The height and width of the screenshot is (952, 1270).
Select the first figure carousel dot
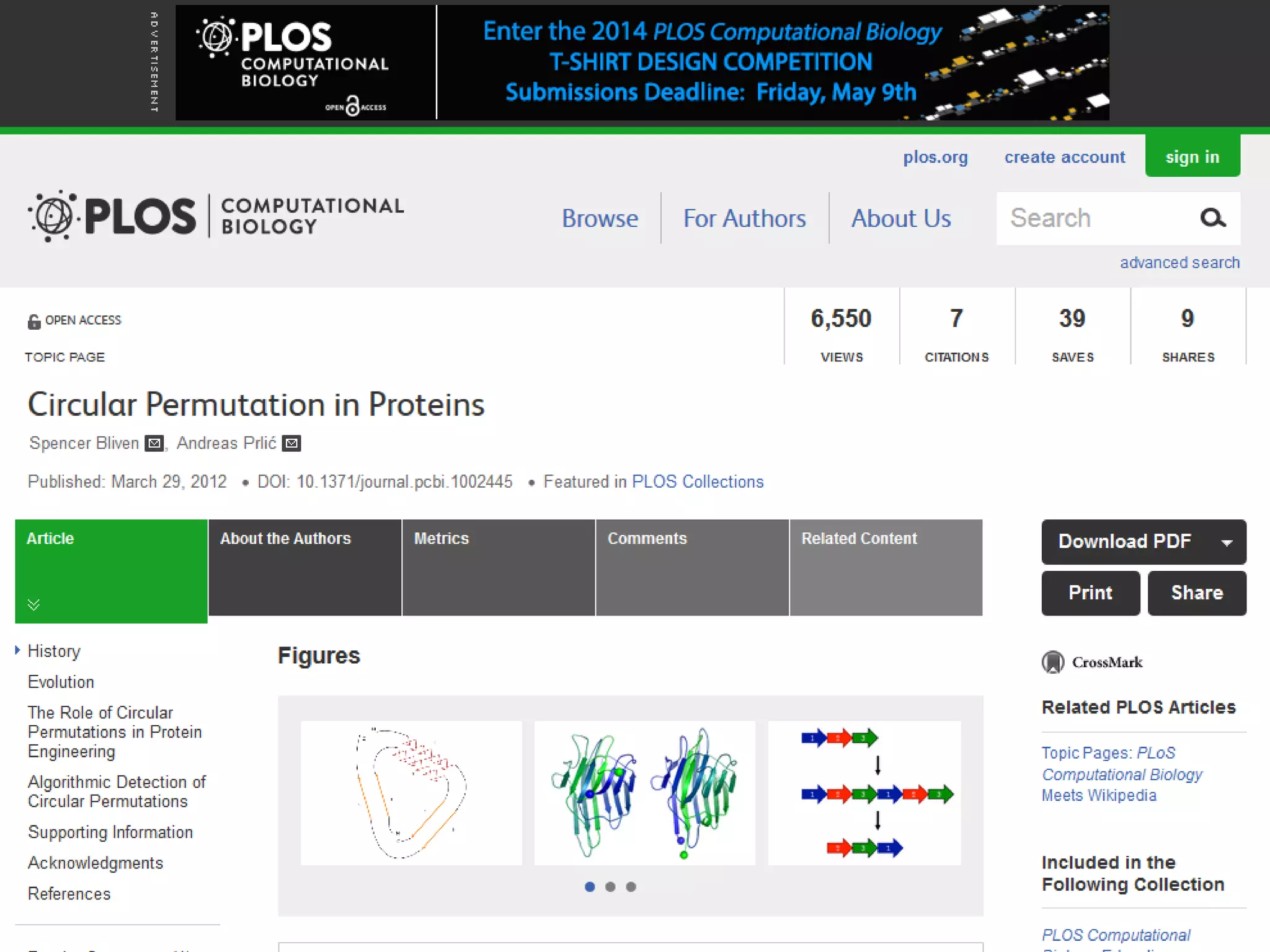[590, 887]
